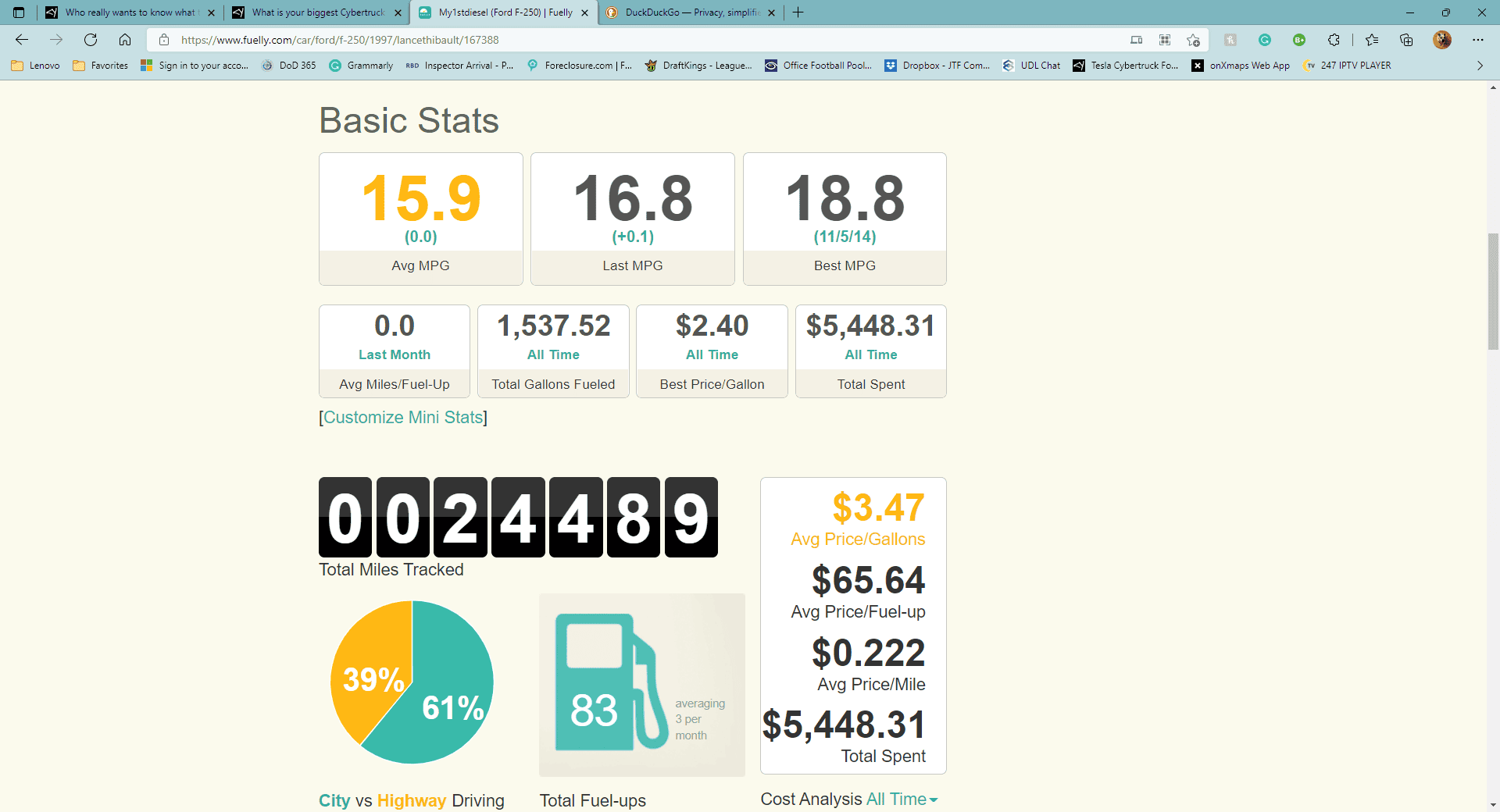This screenshot has height=812, width=1500.
Task: Open Settings and more menu
Action: (x=1478, y=40)
